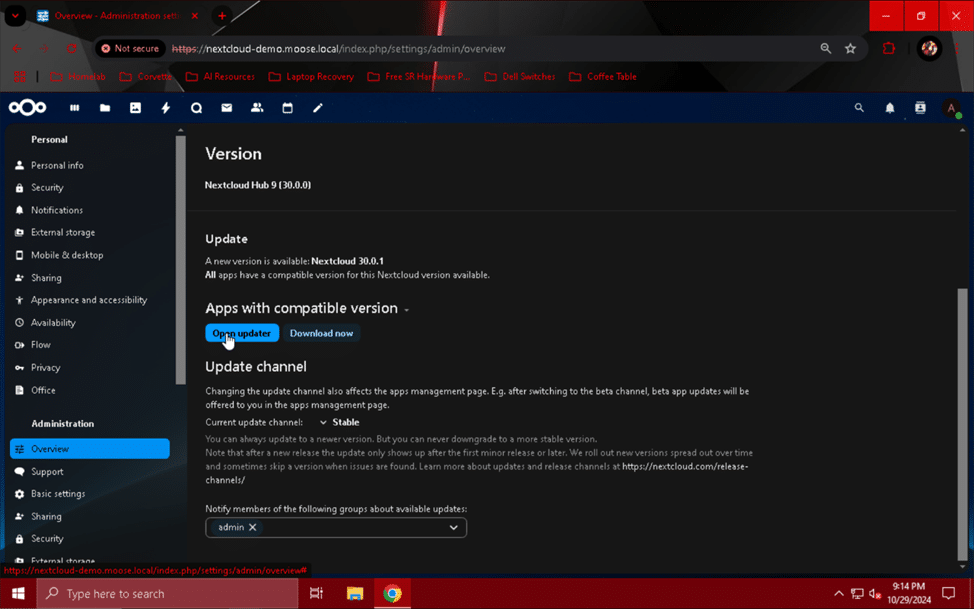Open the Laptop Recovery bookmark folder
This screenshot has height=609, width=974.
(311, 76)
